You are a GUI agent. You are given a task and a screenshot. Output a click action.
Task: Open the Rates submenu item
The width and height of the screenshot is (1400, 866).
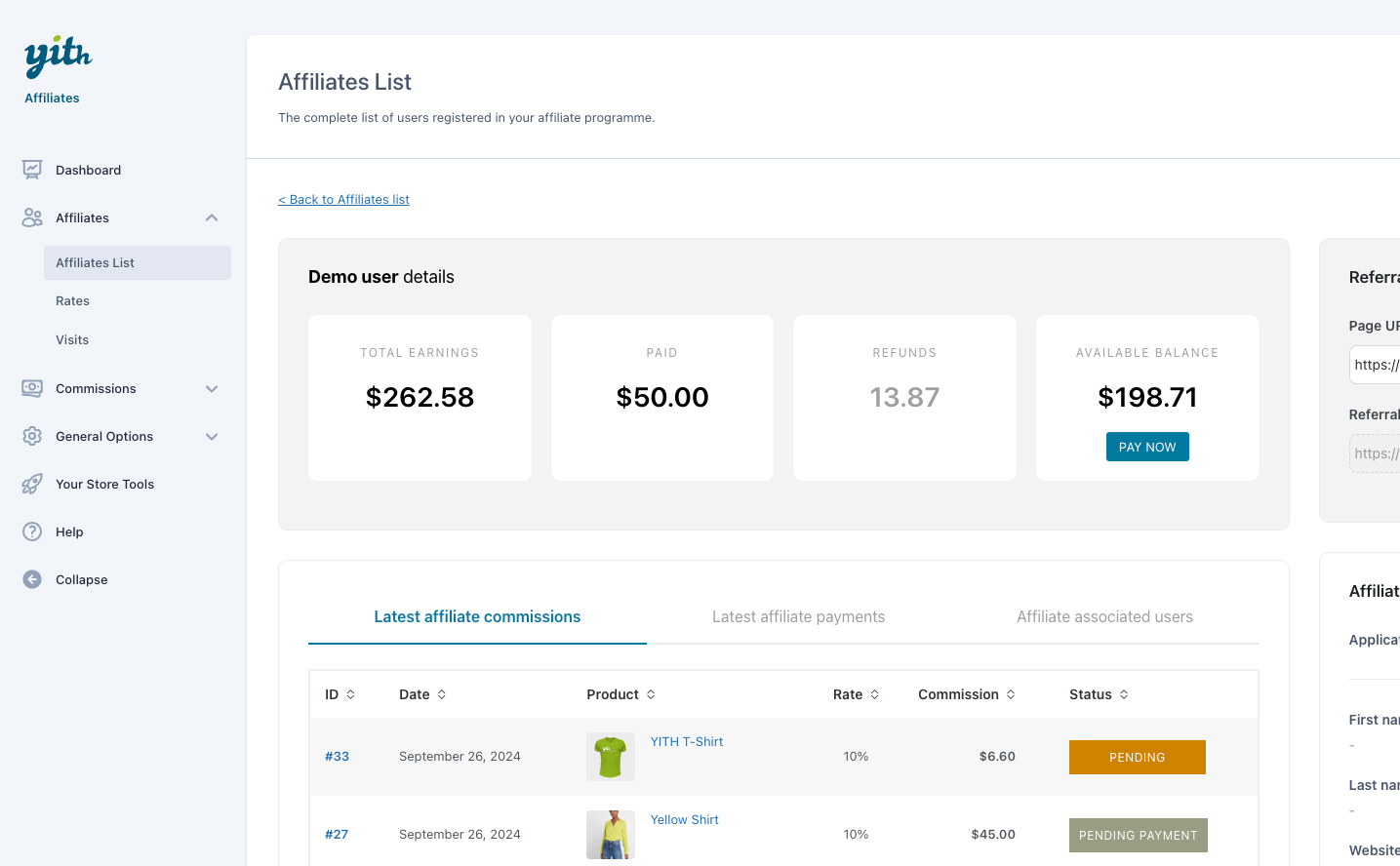pyautogui.click(x=72, y=301)
